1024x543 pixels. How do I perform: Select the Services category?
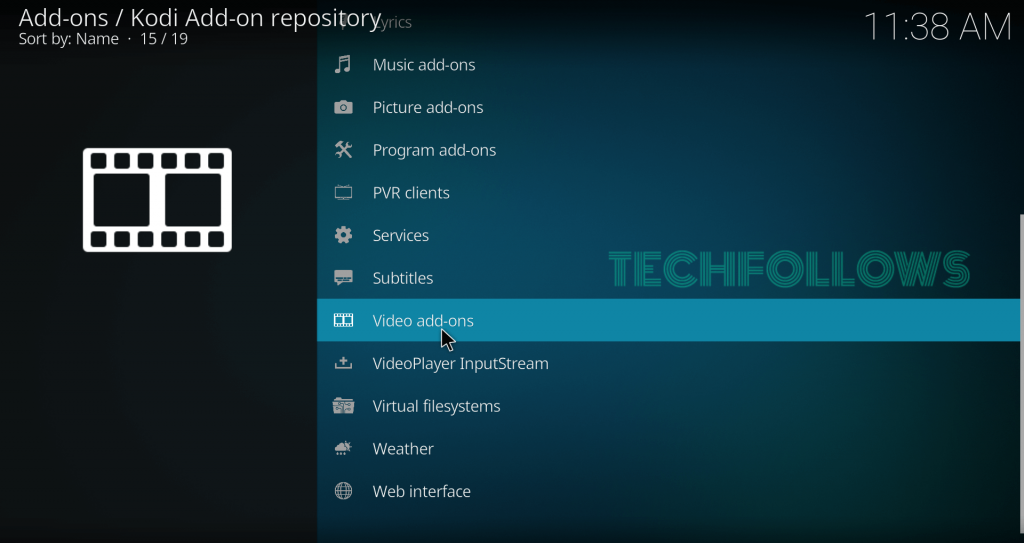[668, 235]
